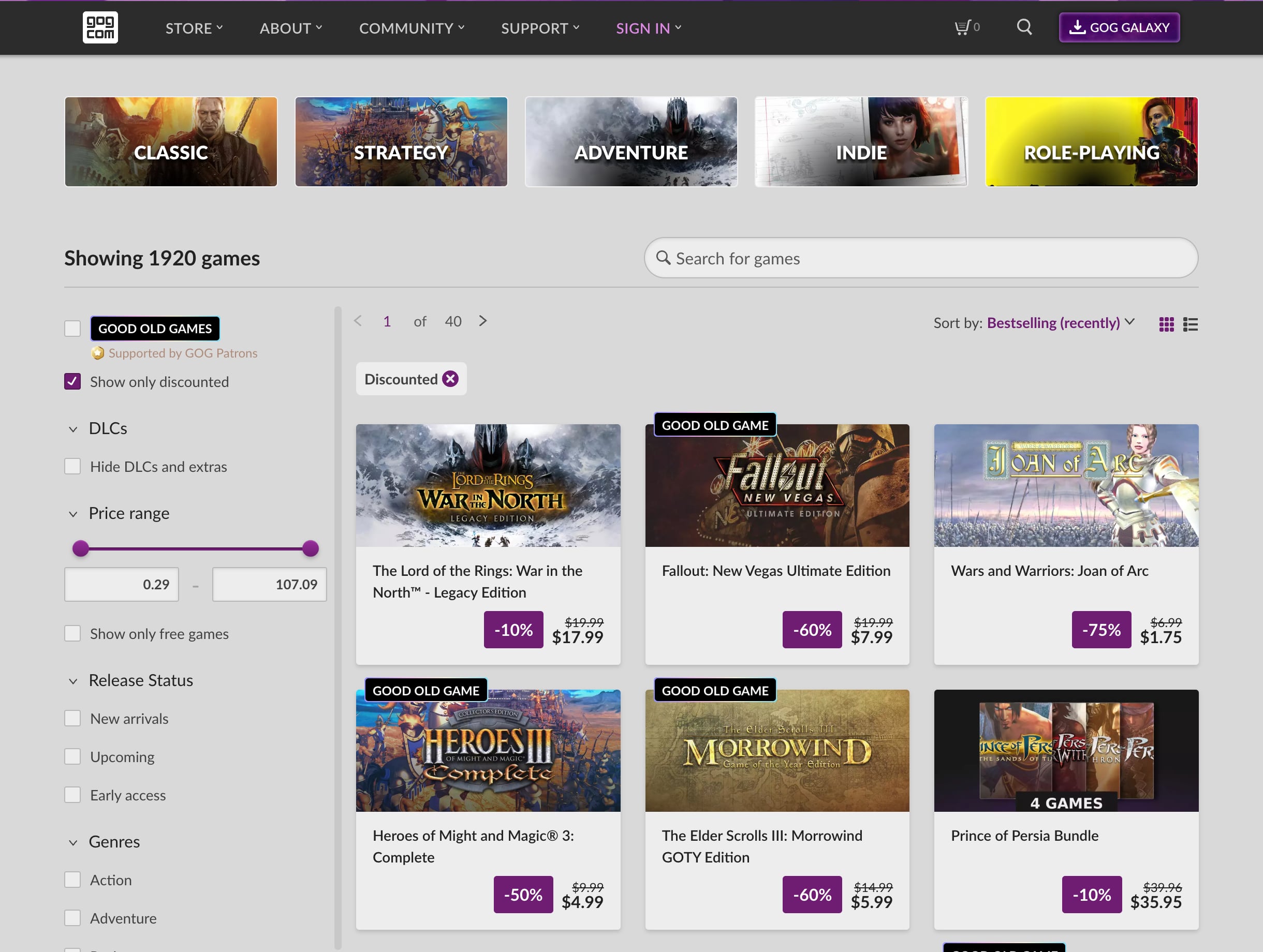Open the ABOUT menu
The image size is (1263, 952).
(x=291, y=28)
